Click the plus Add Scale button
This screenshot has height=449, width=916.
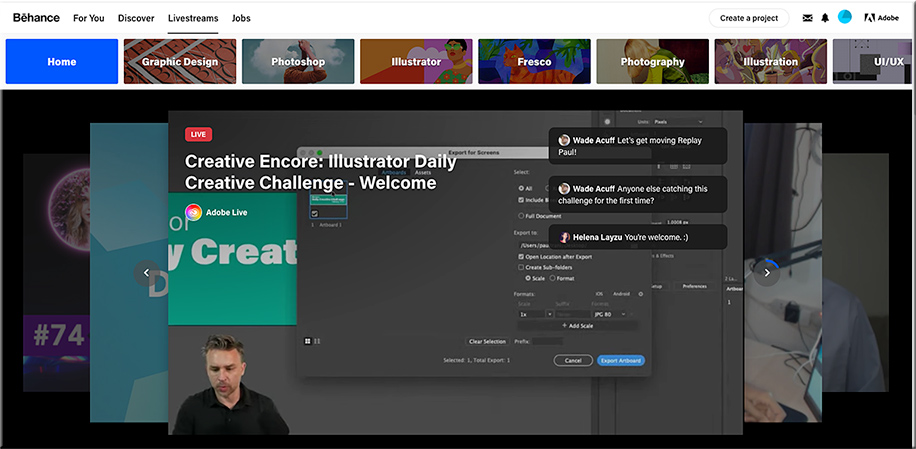[577, 326]
